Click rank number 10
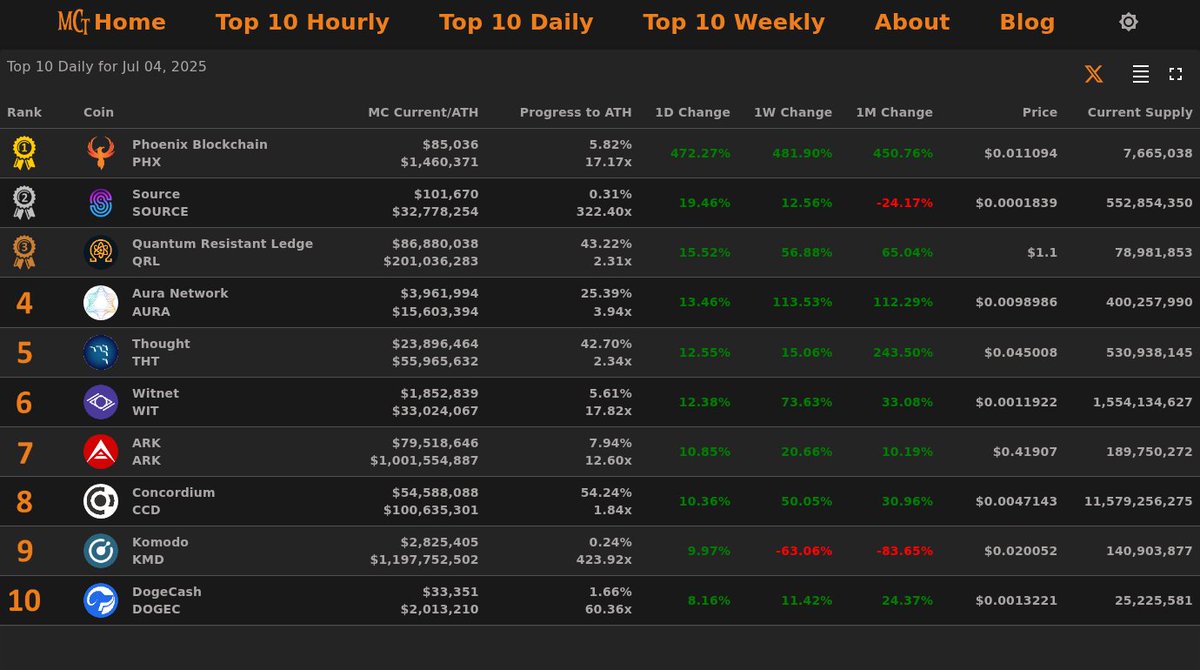1200x670 pixels. pos(24,602)
